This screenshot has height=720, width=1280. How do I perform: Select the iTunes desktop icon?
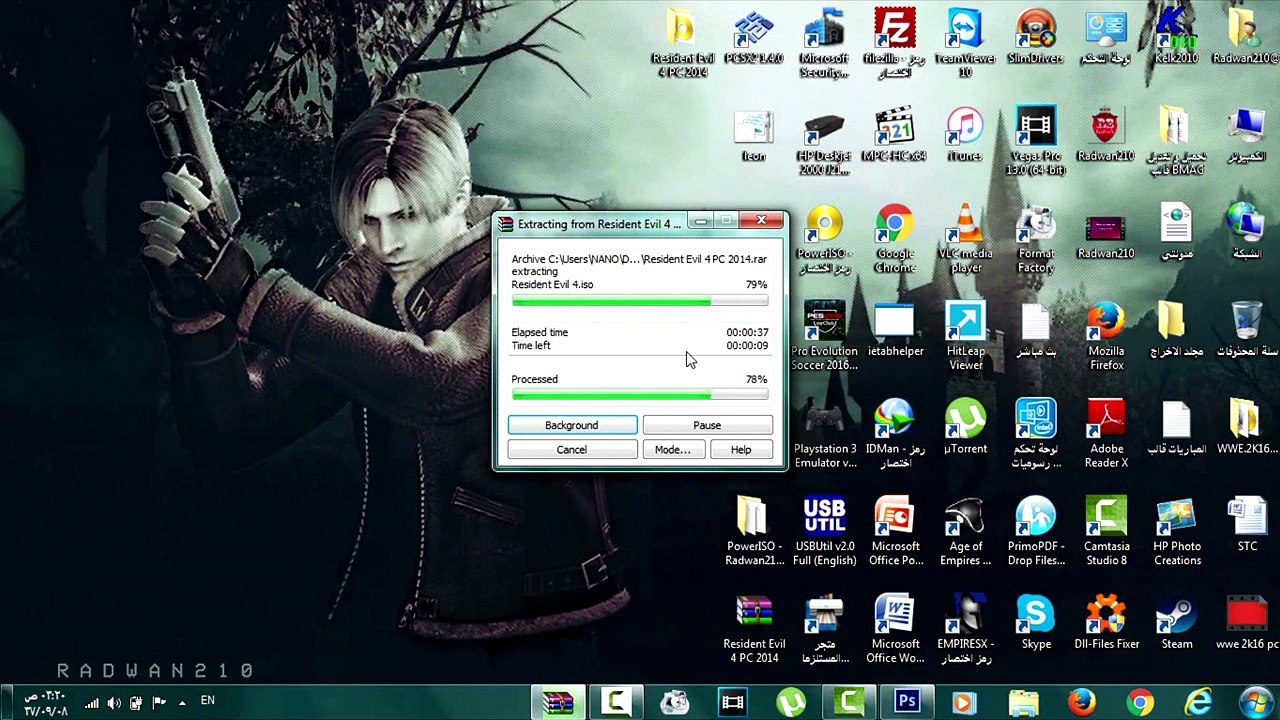tap(965, 136)
